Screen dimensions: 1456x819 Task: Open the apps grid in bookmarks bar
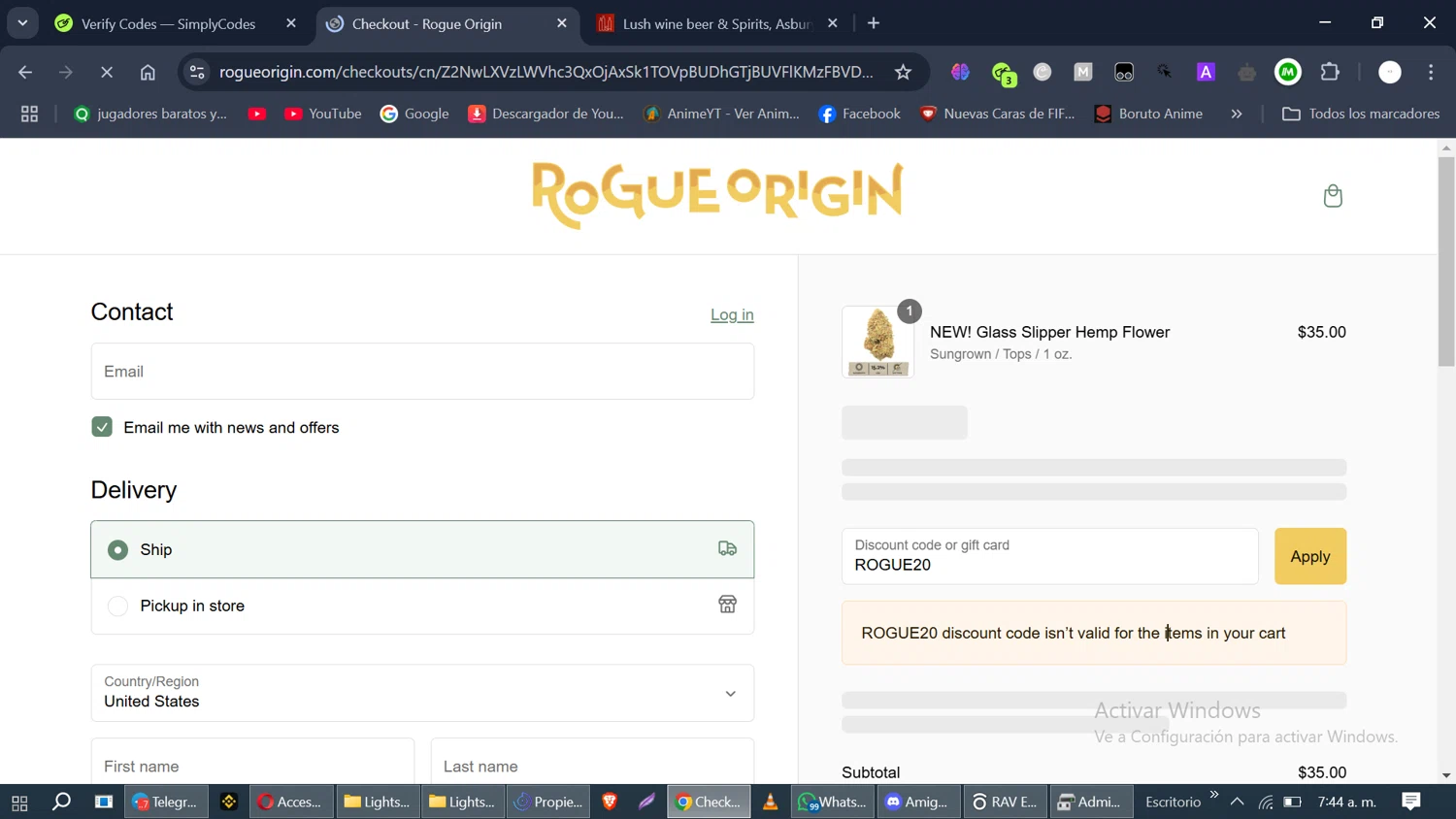pyautogui.click(x=29, y=114)
